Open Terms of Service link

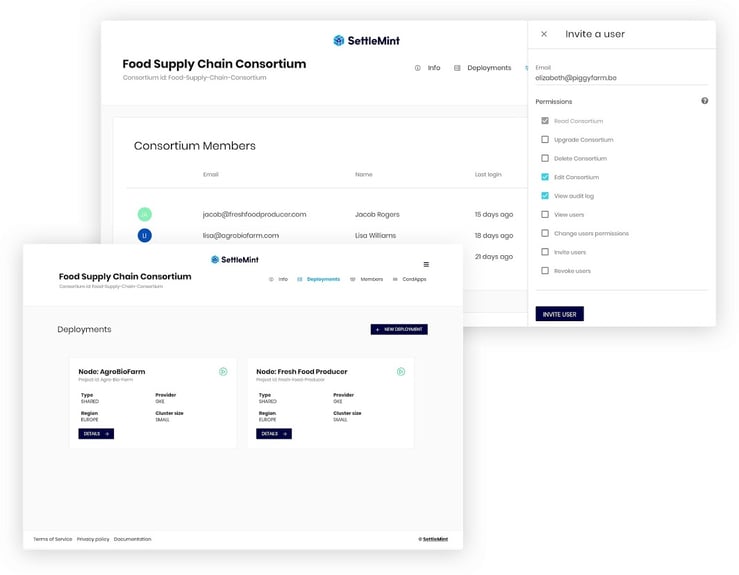(52, 539)
